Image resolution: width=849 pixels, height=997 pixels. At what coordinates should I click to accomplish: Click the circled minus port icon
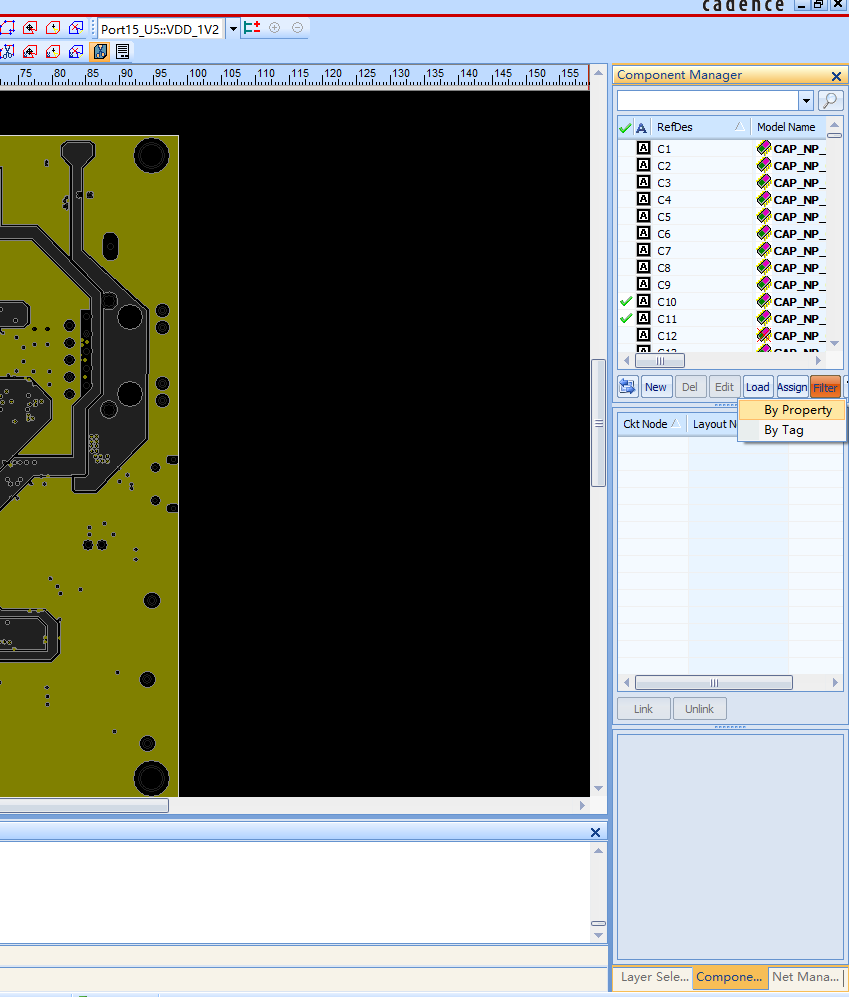[x=298, y=27]
